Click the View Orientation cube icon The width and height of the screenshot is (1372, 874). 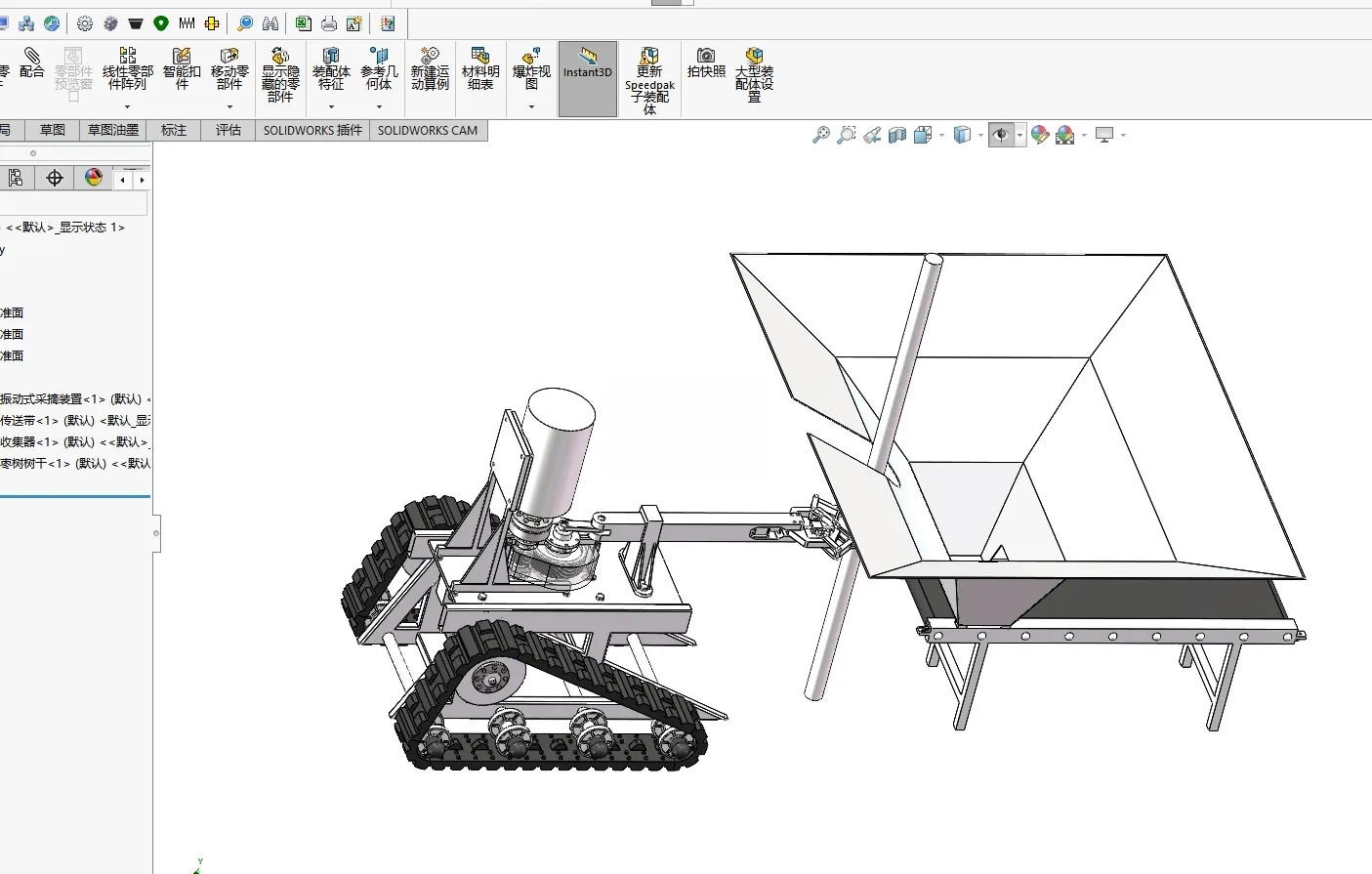point(923,135)
